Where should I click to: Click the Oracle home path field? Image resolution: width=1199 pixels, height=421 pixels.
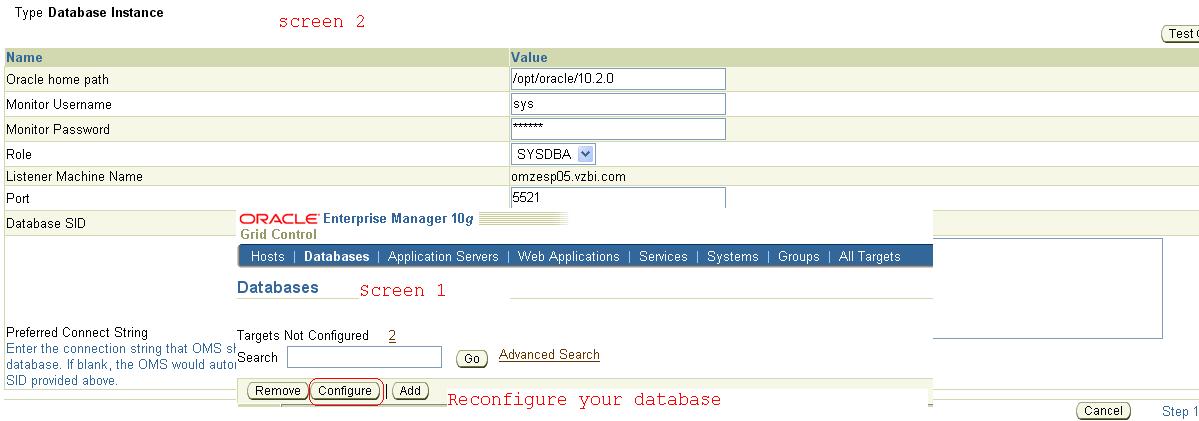click(x=617, y=79)
